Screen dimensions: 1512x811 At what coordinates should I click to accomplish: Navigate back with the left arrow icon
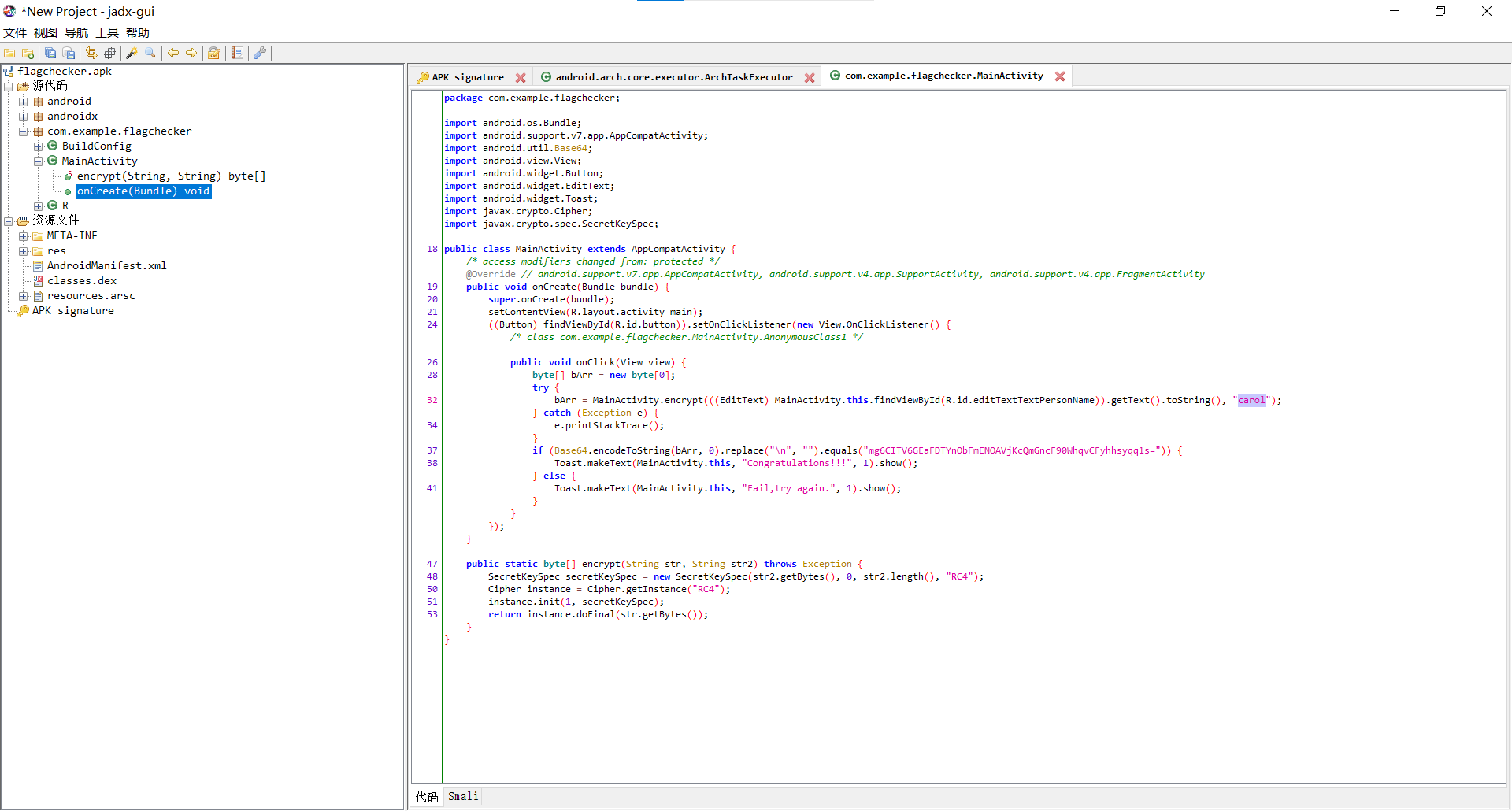click(x=173, y=54)
